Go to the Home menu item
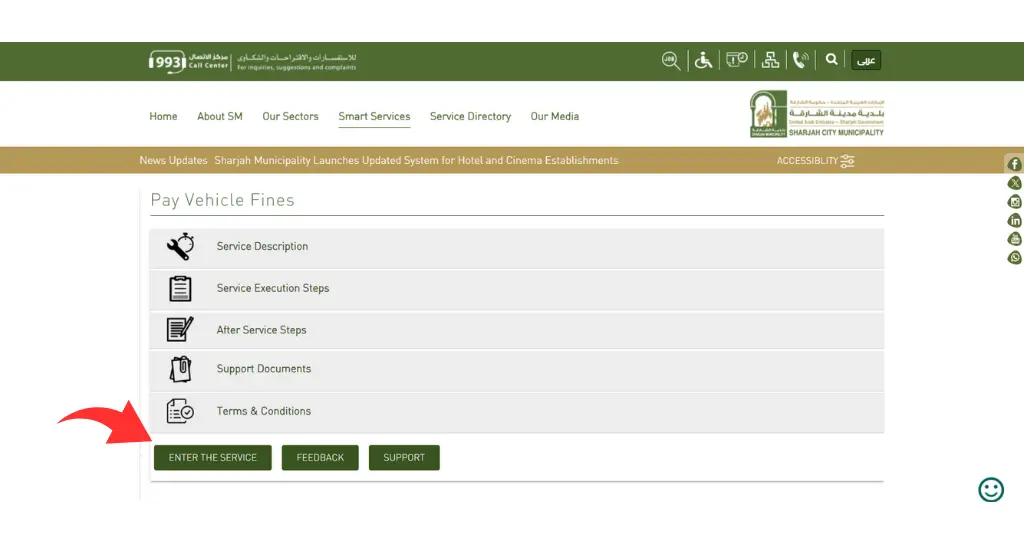Image resolution: width=1024 pixels, height=558 pixels. pos(163,116)
